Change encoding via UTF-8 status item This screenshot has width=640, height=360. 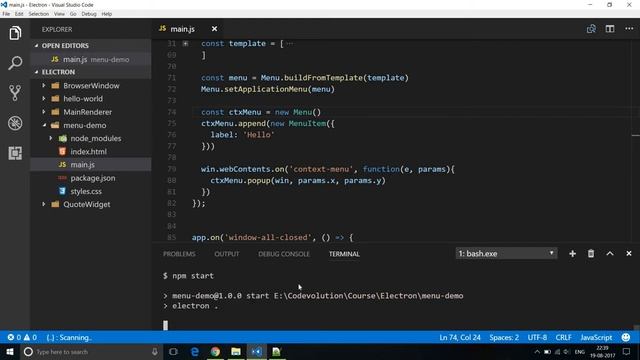[x=537, y=338]
